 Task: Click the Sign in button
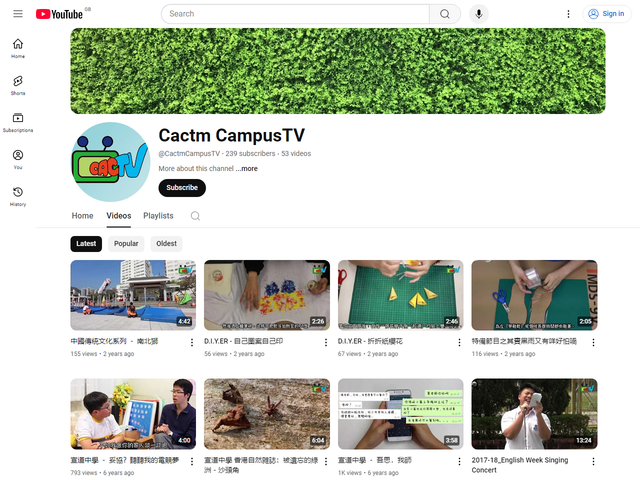pyautogui.click(x=606, y=14)
